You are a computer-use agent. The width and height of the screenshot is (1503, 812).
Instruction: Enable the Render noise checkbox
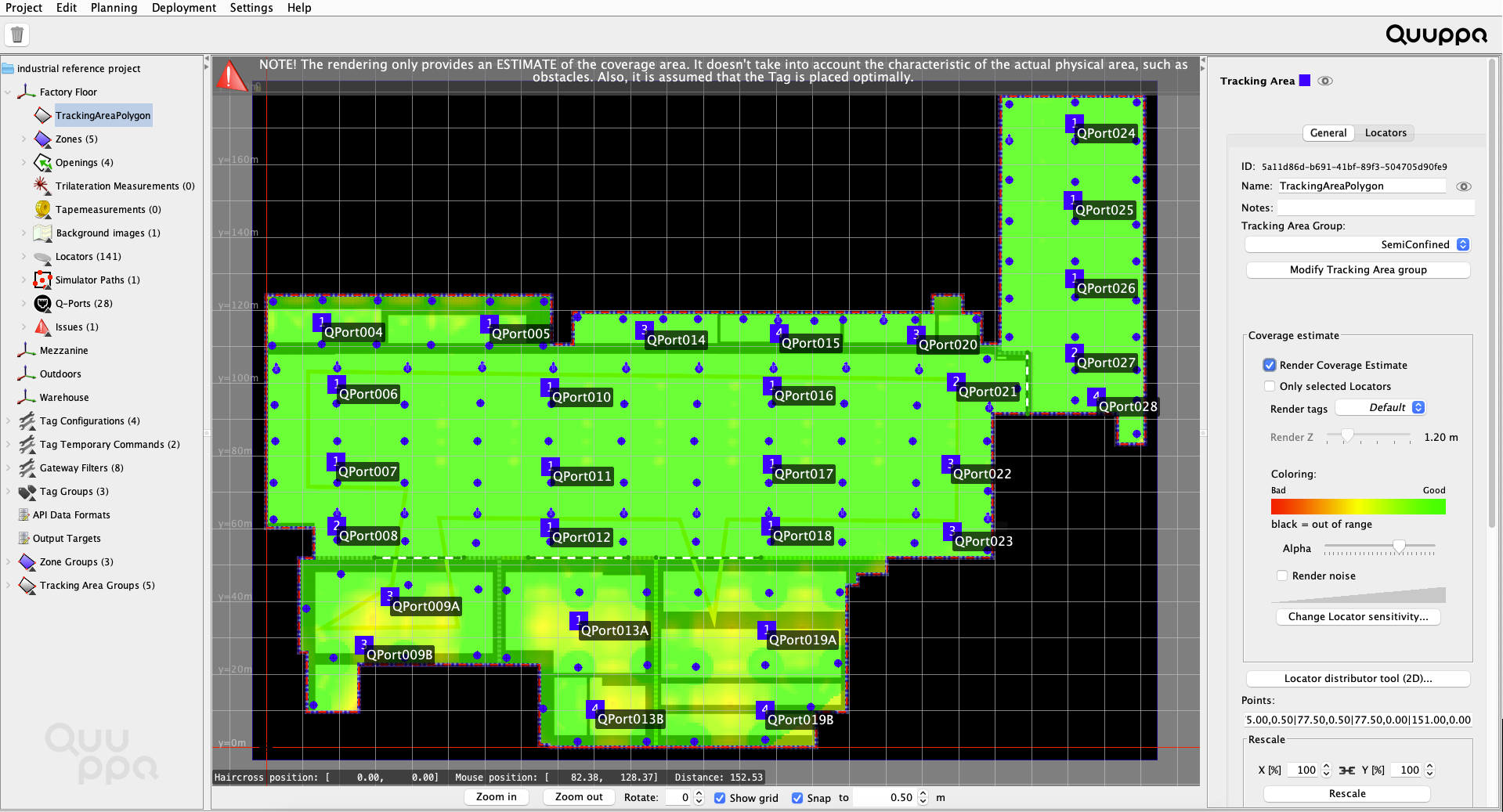(x=1282, y=576)
